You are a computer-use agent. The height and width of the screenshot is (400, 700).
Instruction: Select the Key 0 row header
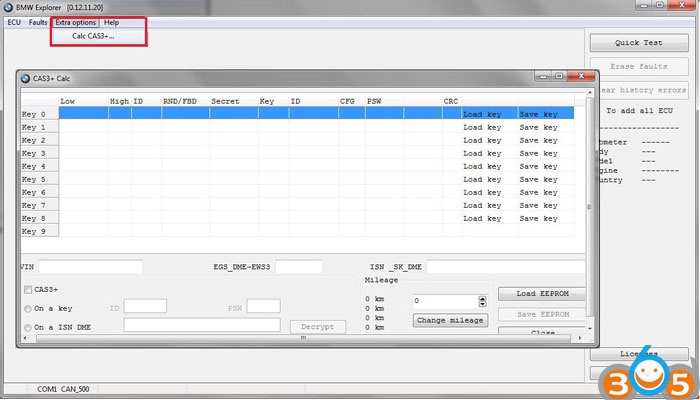tap(40, 114)
